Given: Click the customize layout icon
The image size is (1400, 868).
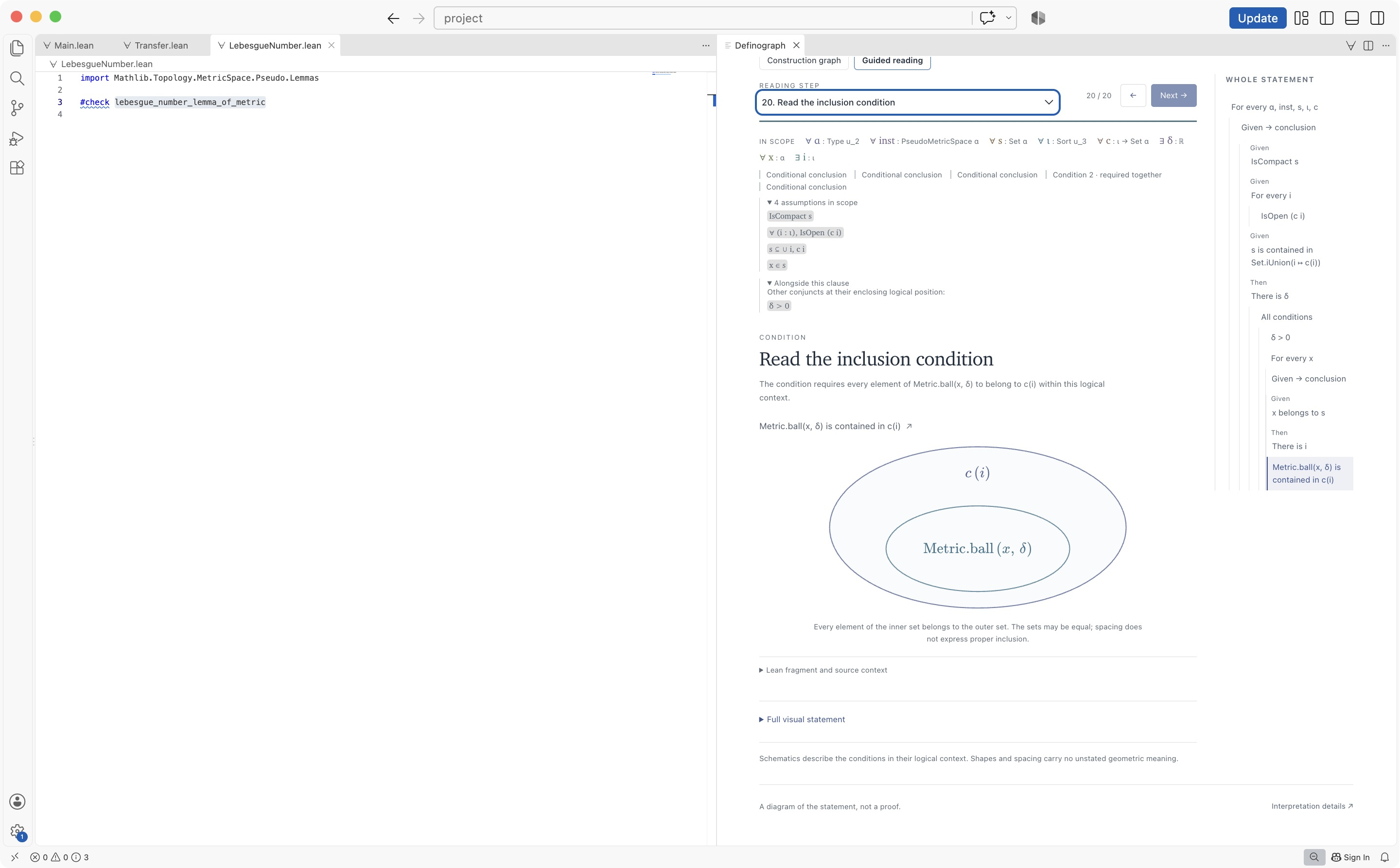Looking at the screenshot, I should tap(1301, 18).
